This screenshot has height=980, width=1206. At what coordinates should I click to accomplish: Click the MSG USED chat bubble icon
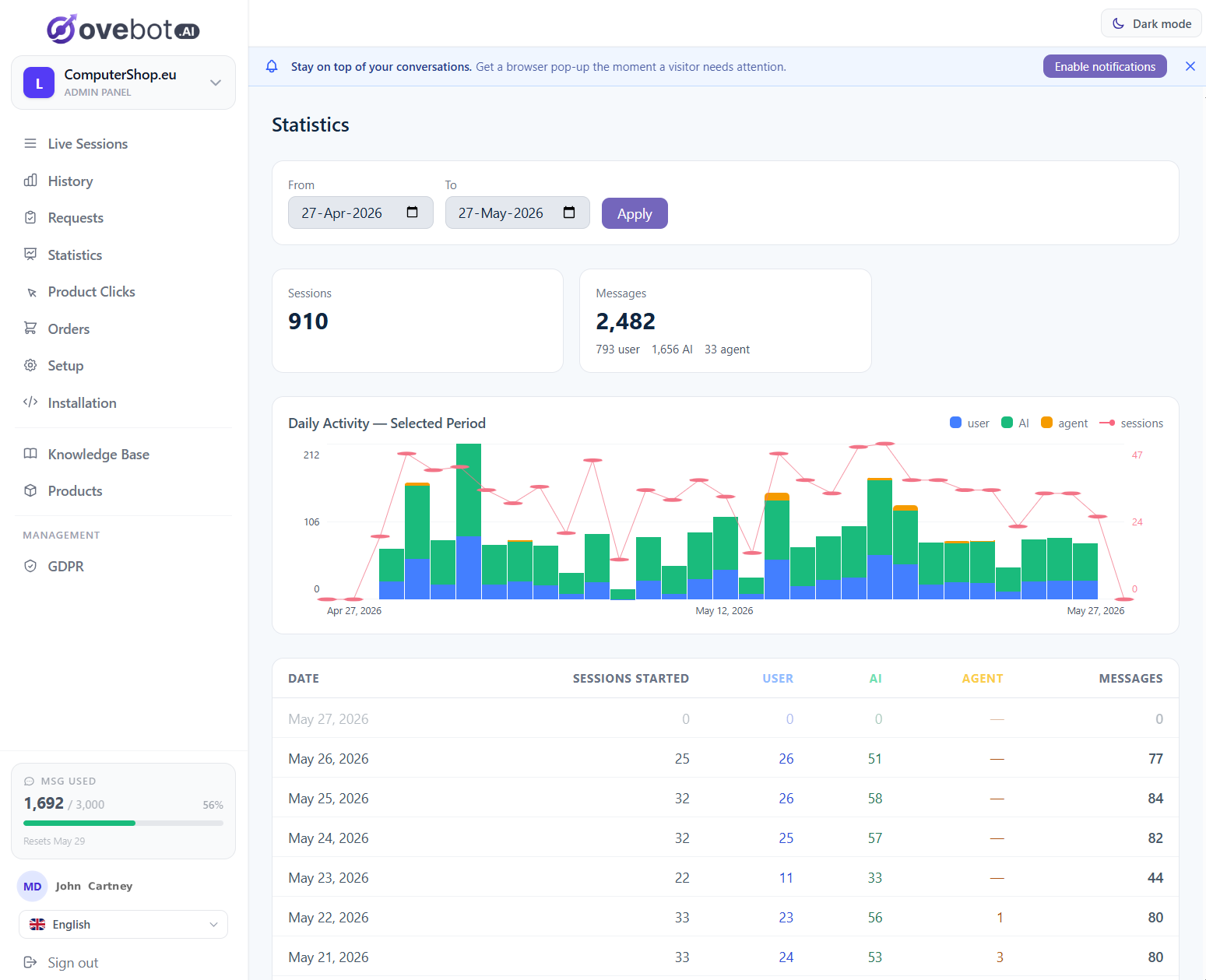[x=30, y=781]
